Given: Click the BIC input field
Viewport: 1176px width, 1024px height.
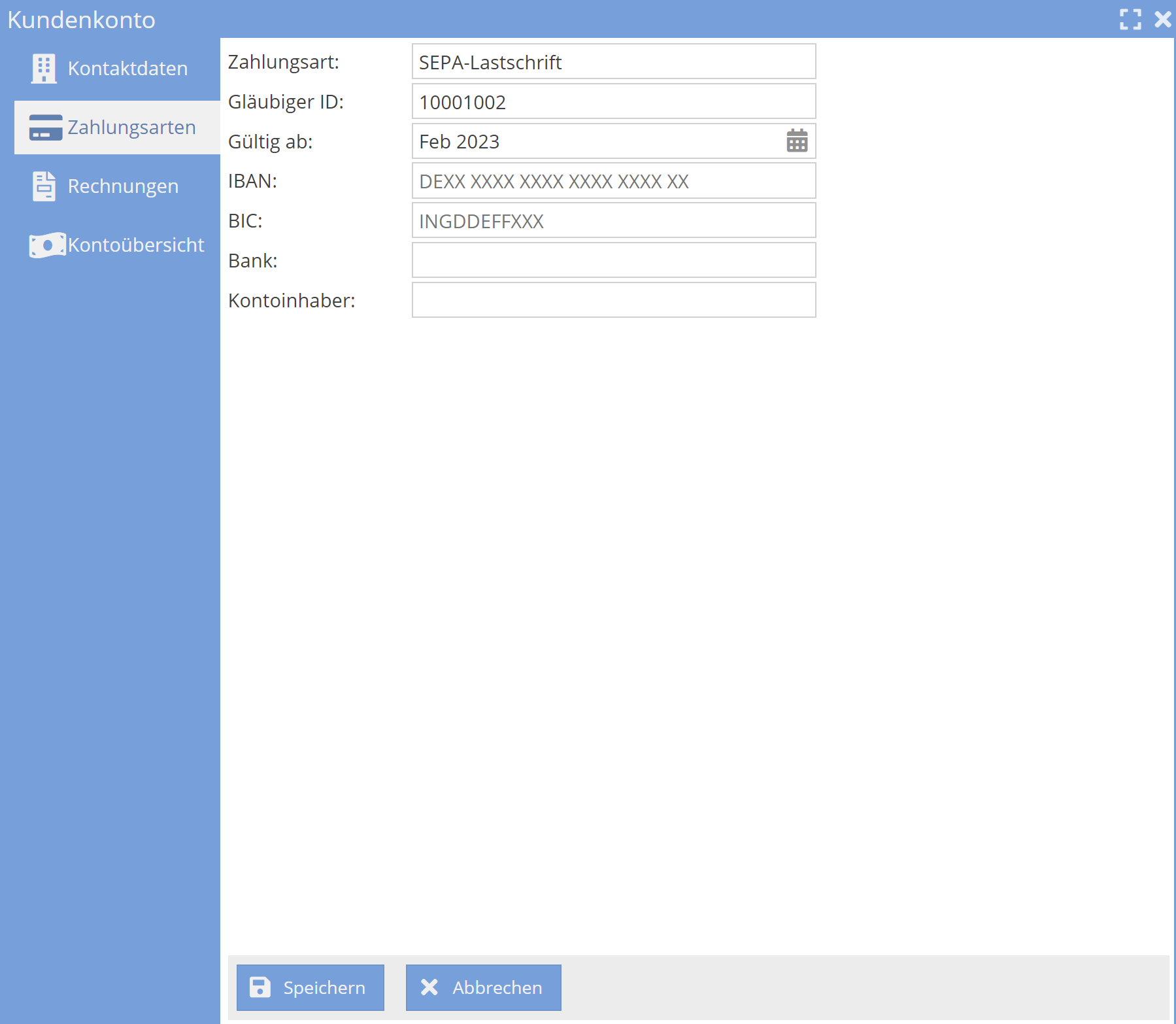Looking at the screenshot, I should tap(613, 221).
